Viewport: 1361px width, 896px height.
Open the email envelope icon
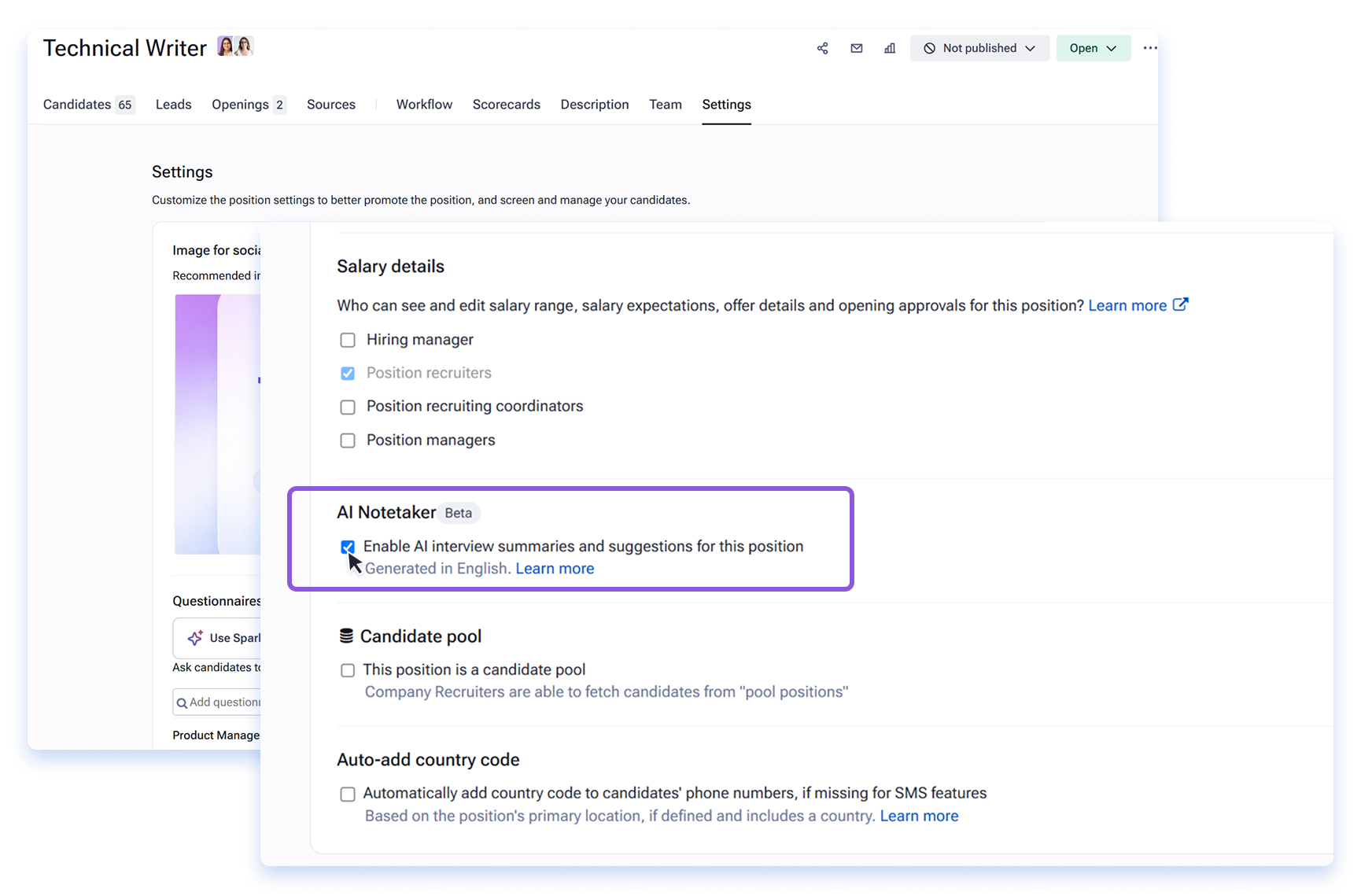tap(857, 48)
